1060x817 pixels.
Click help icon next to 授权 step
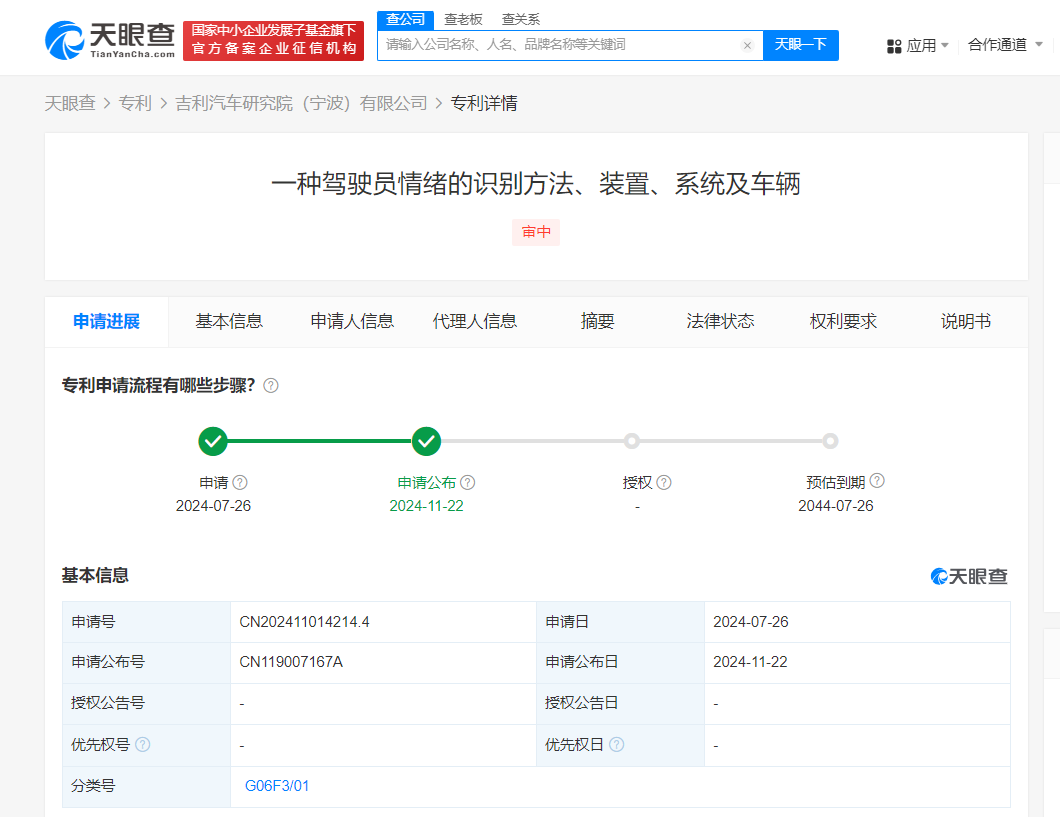coord(664,482)
